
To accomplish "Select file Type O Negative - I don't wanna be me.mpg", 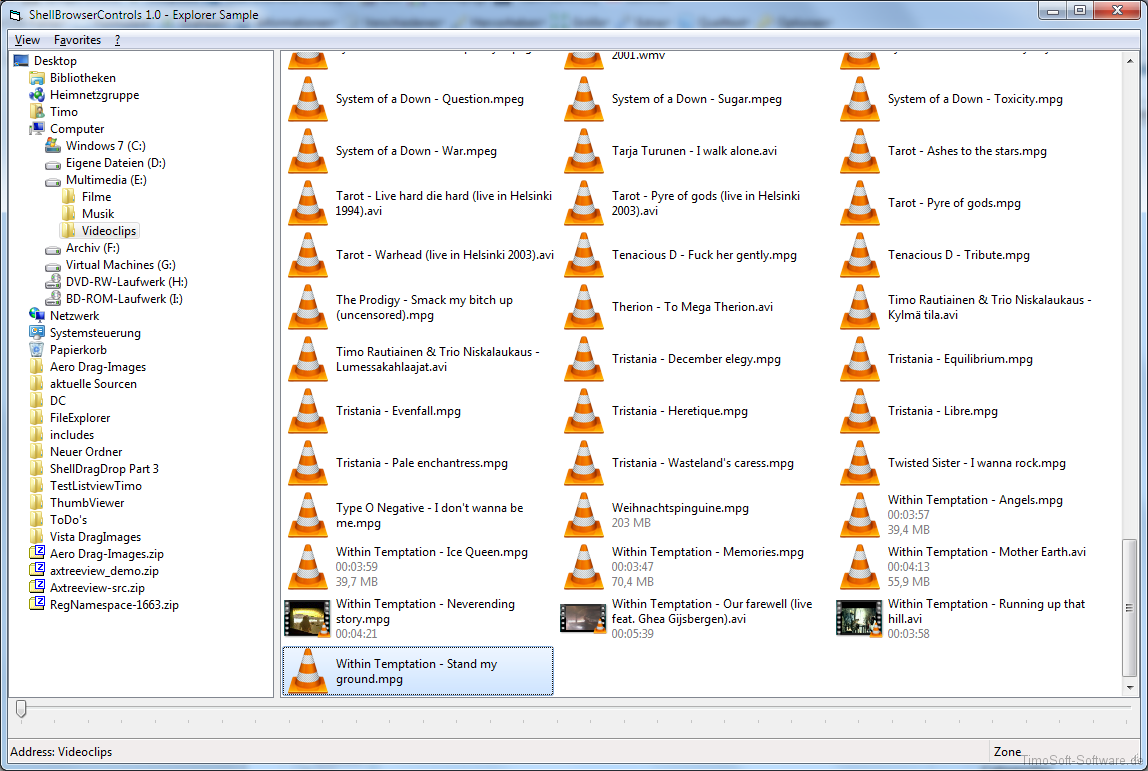I will coord(430,515).
